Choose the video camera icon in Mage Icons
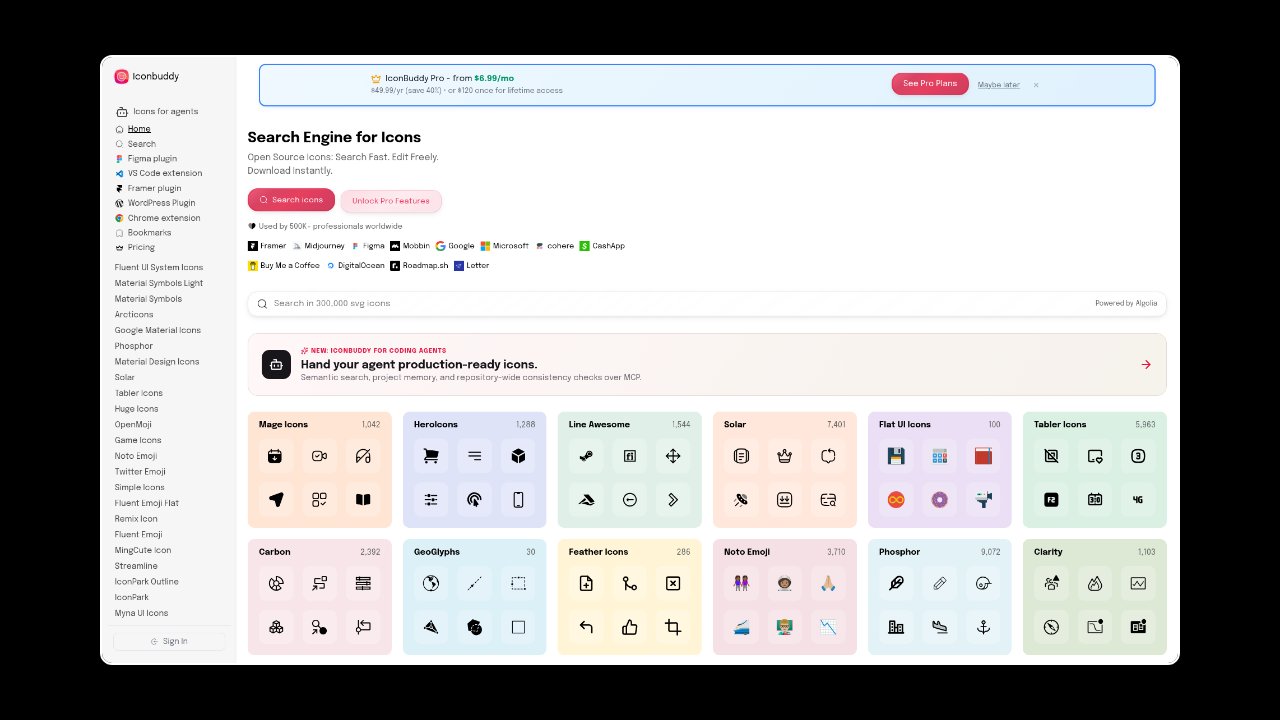This screenshot has height=720, width=1280. 320,456
